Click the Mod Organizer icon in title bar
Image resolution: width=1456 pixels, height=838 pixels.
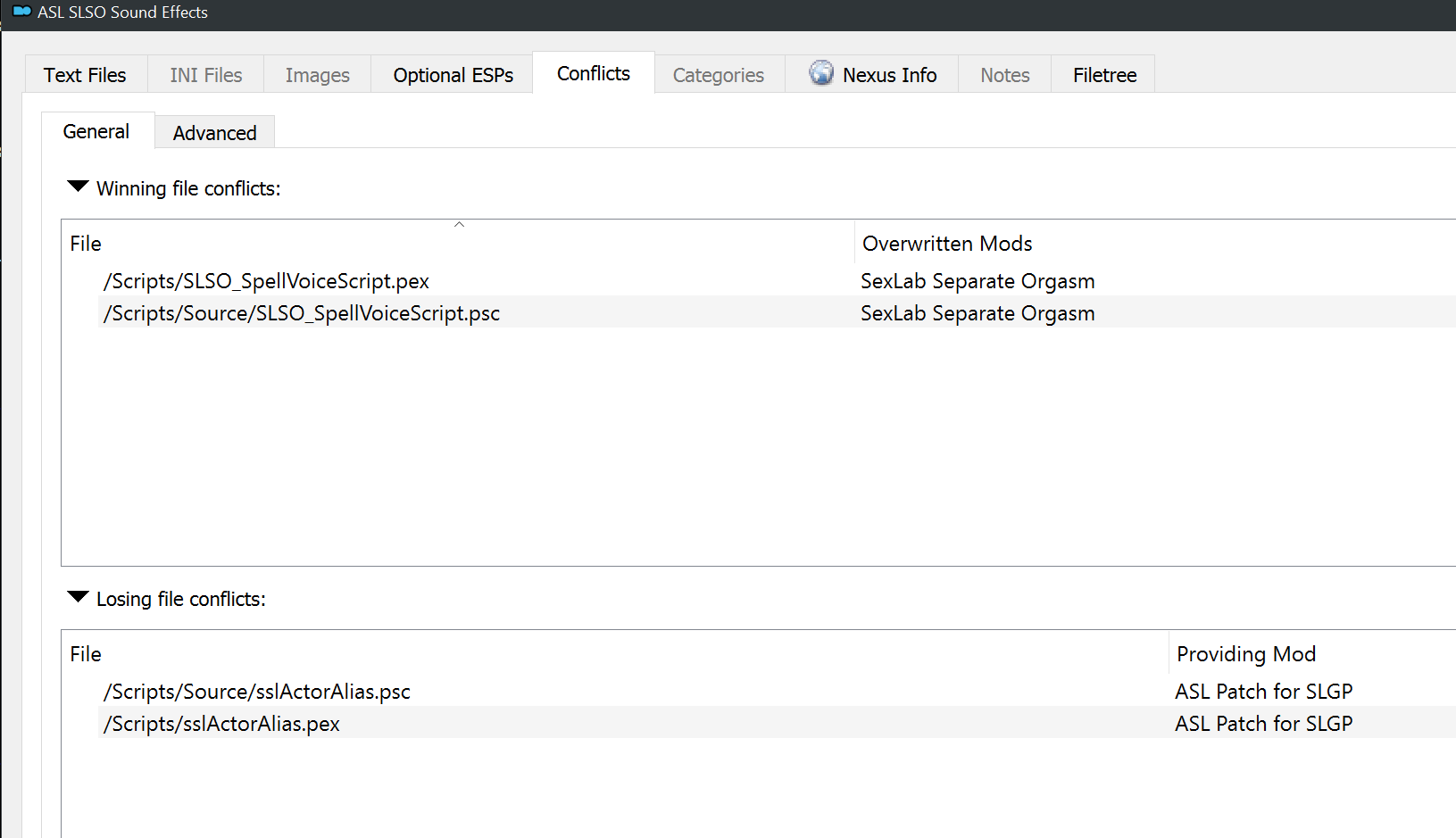(22, 12)
